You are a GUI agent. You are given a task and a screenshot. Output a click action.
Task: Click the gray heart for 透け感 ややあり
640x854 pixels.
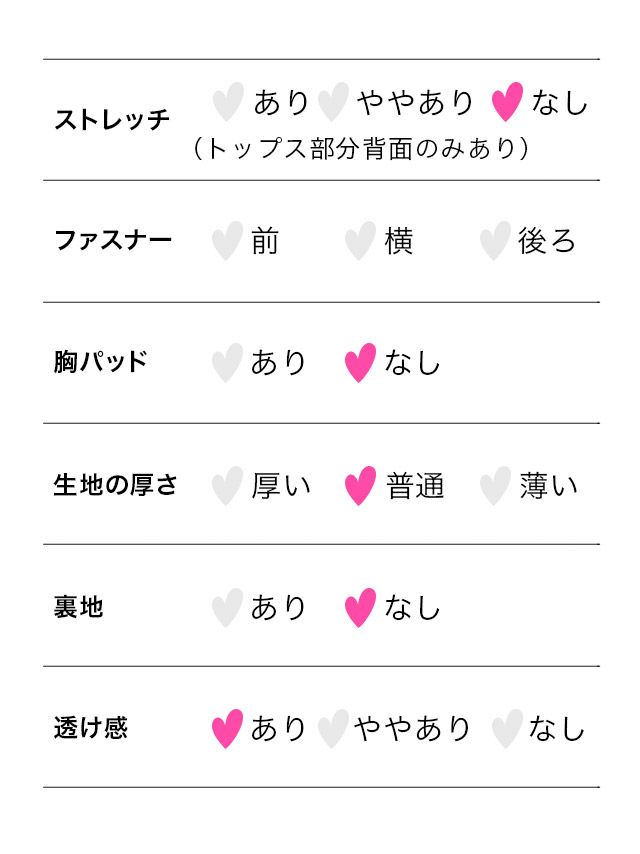tap(332, 729)
